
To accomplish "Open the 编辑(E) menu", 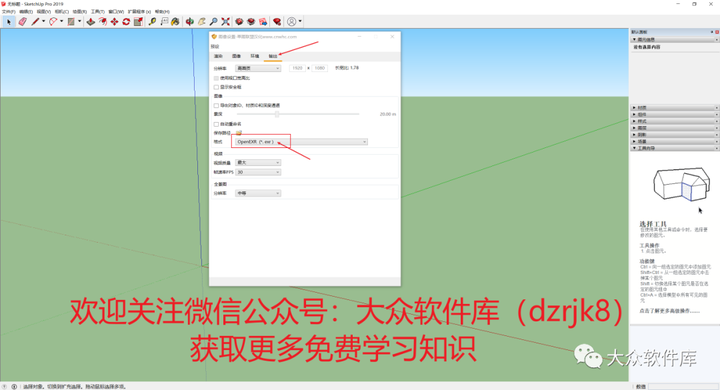I will [x=26, y=11].
